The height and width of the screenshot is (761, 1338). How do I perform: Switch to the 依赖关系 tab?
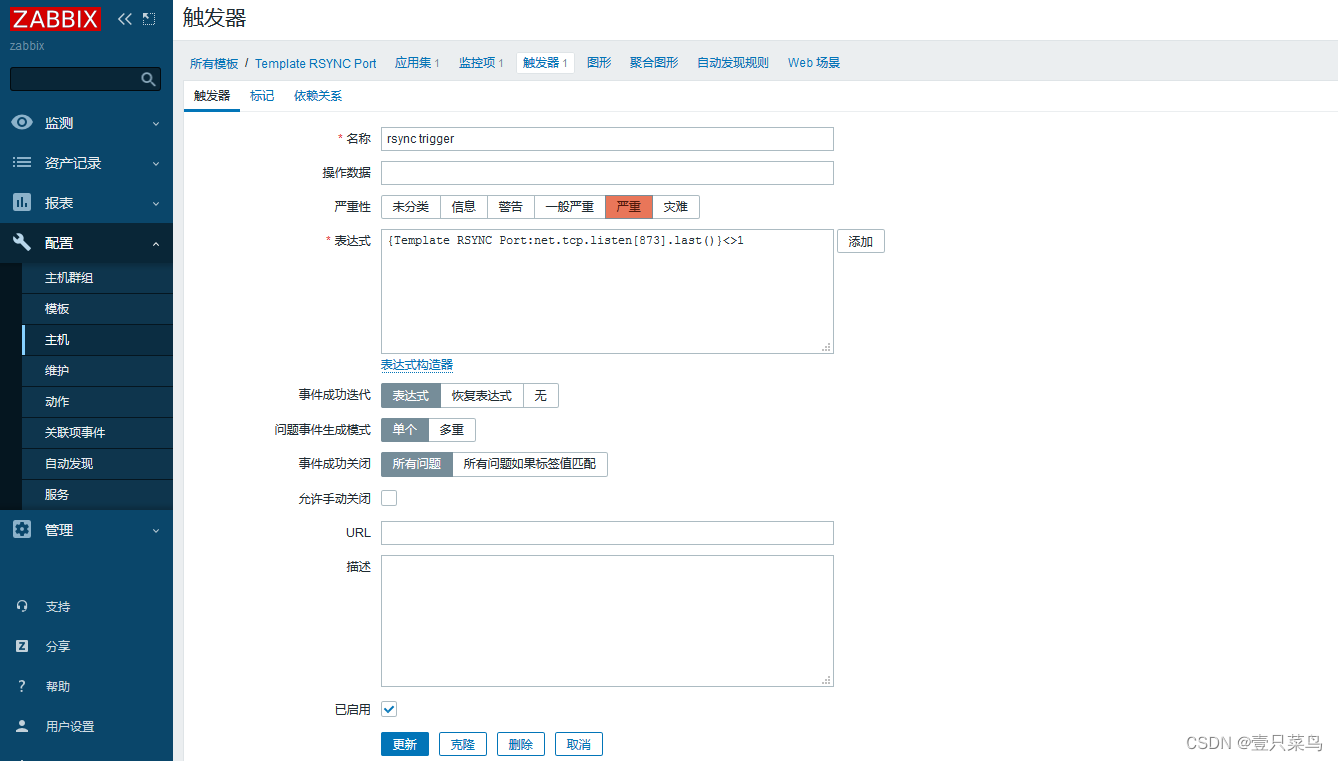coord(318,96)
